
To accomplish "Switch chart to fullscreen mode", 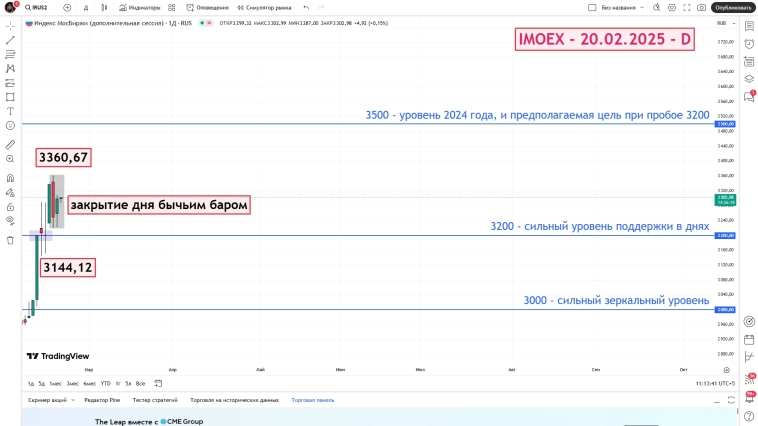I will (686, 8).
